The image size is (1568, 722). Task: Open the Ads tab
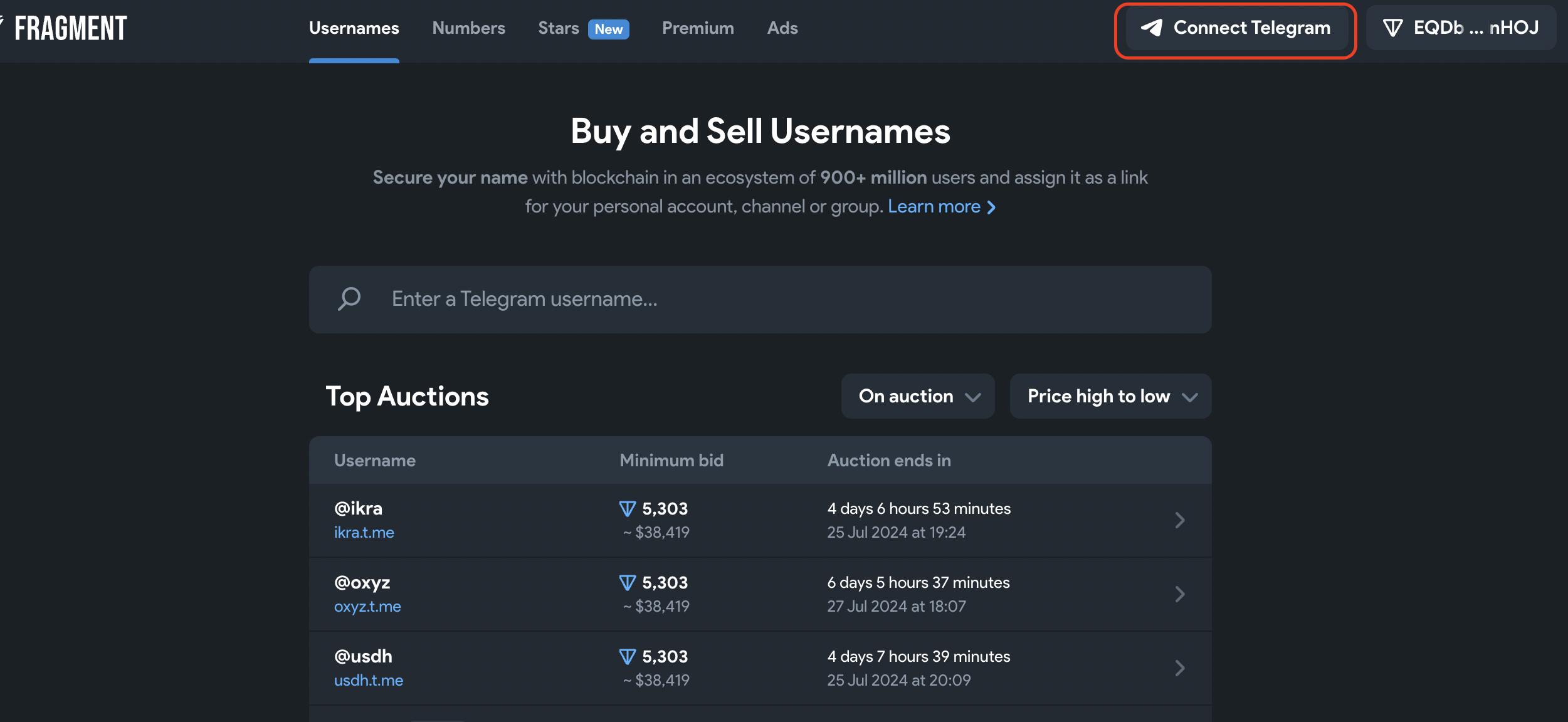(x=782, y=28)
